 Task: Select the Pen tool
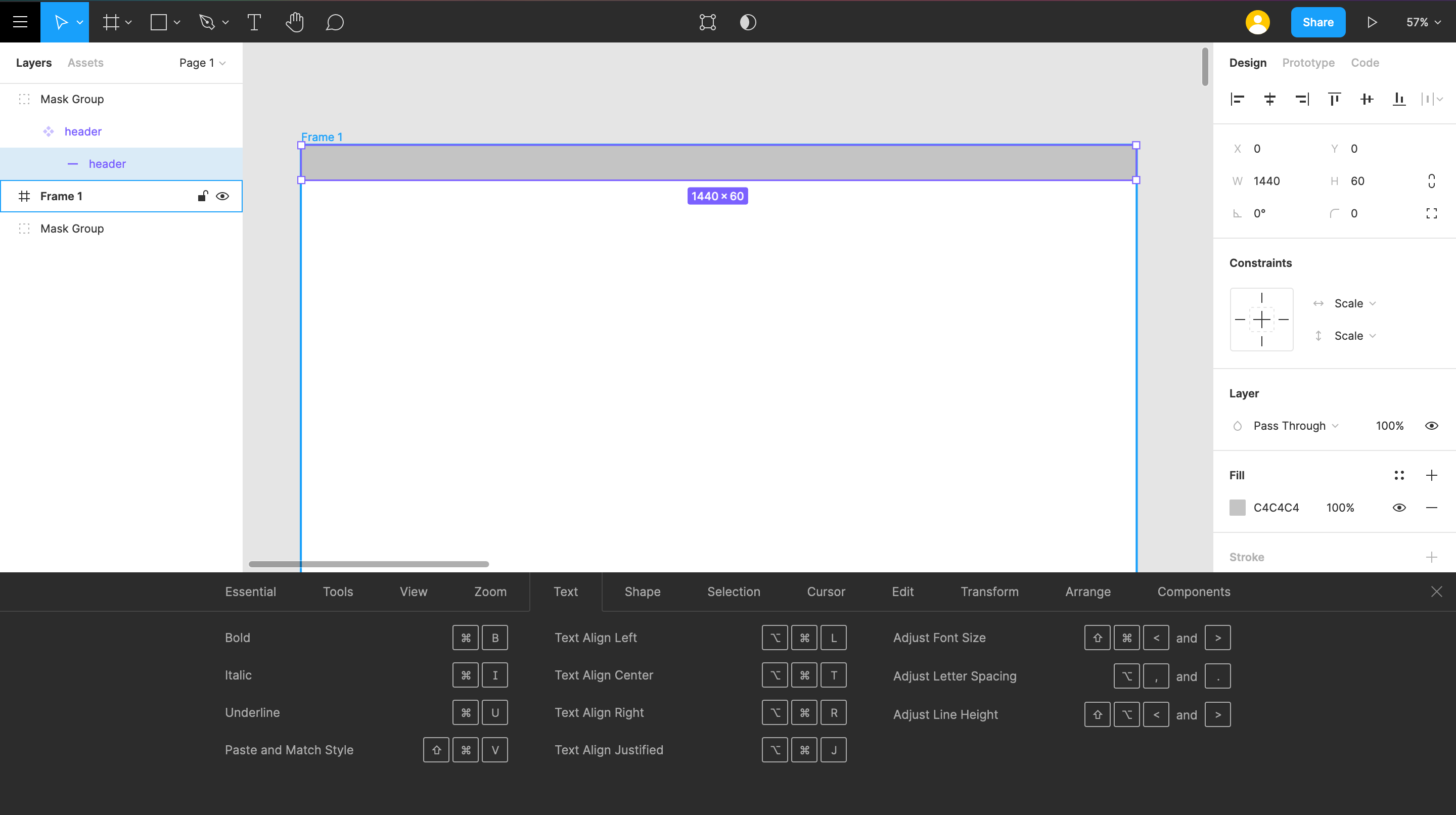coord(207,22)
